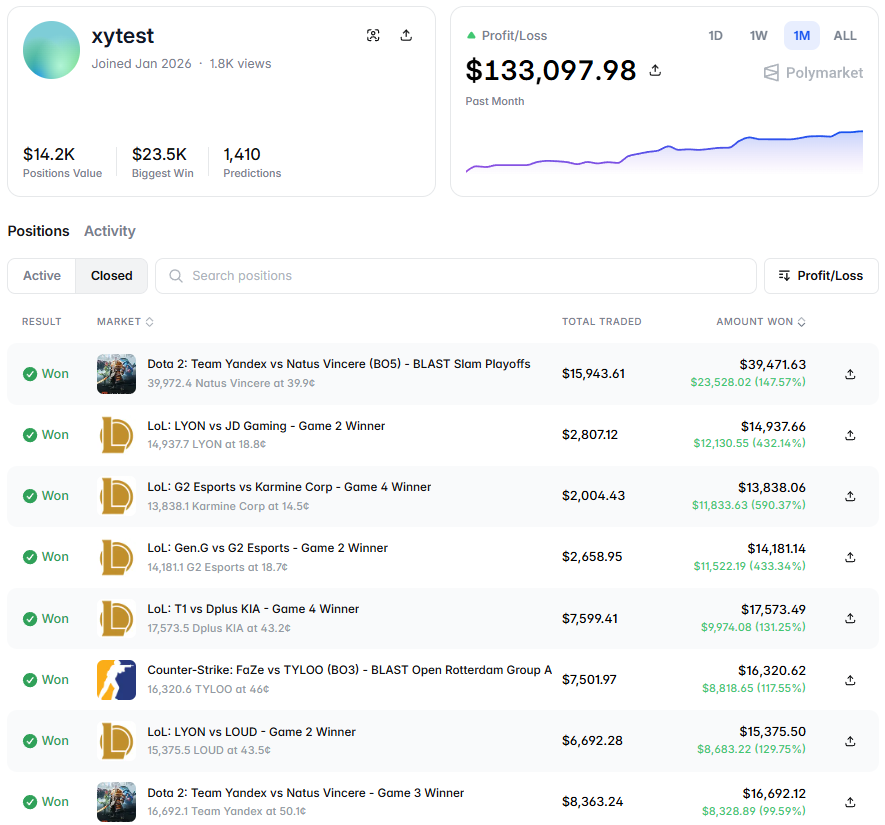This screenshot has height=825, width=885.
Task: Open the Positions tab
Action: (x=38, y=231)
